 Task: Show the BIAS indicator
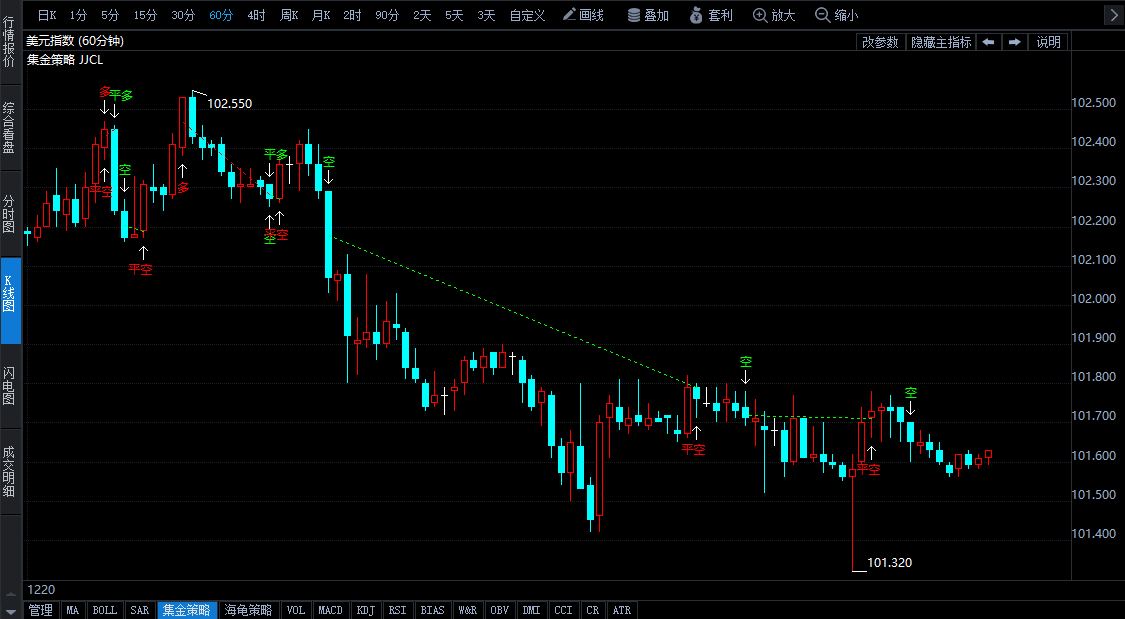point(433,610)
